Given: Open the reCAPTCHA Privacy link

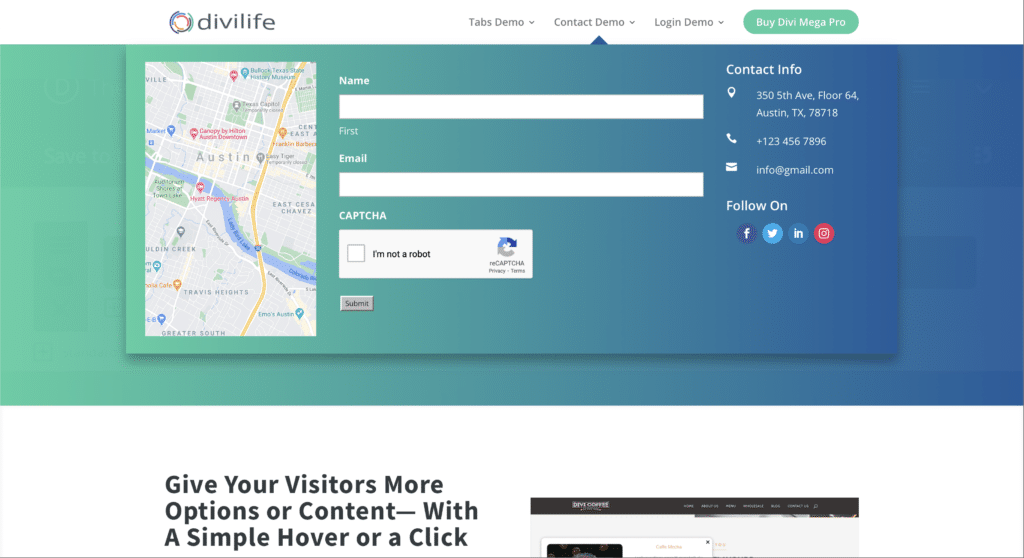Looking at the screenshot, I should tap(496, 271).
